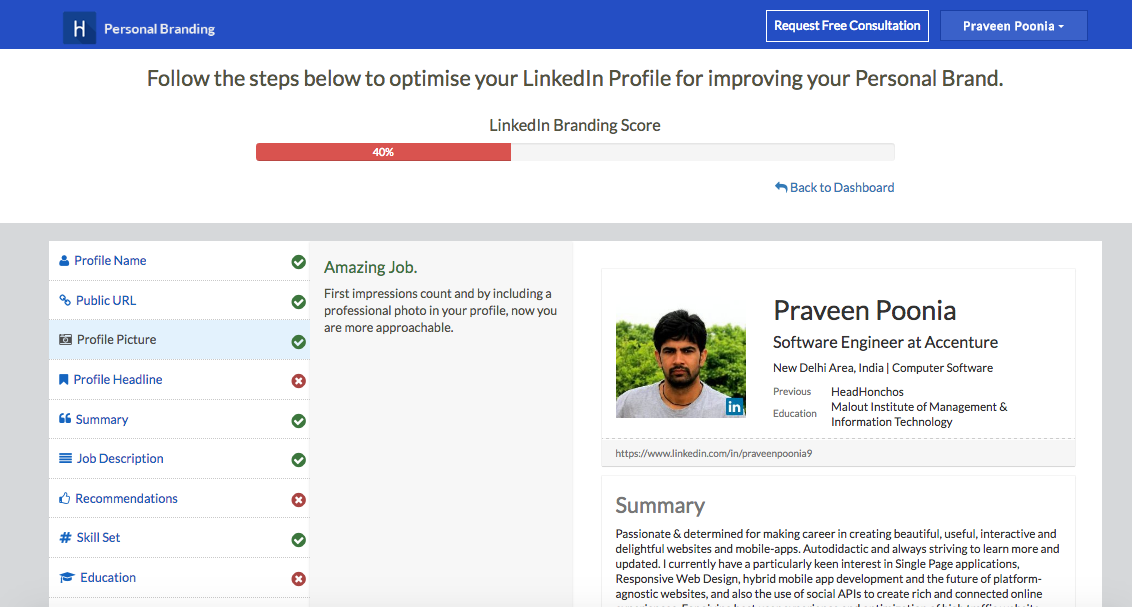Viewport: 1132px width, 607px height.
Task: Click the green check on Public URL row
Action: (x=298, y=302)
